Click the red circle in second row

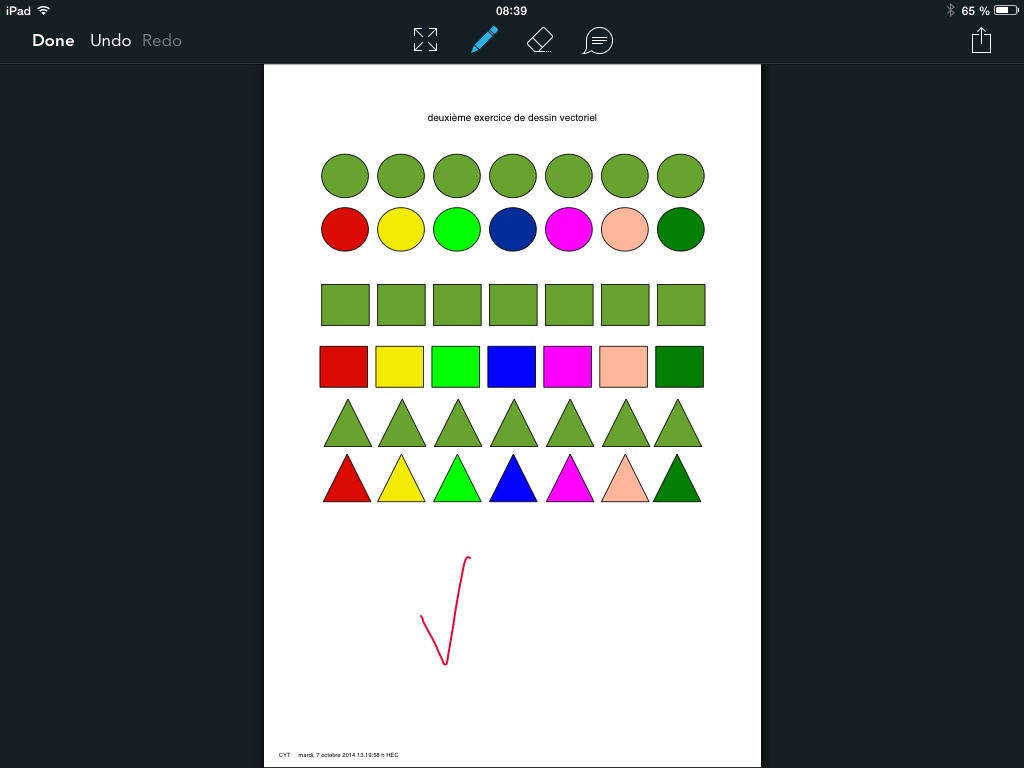(x=345, y=229)
